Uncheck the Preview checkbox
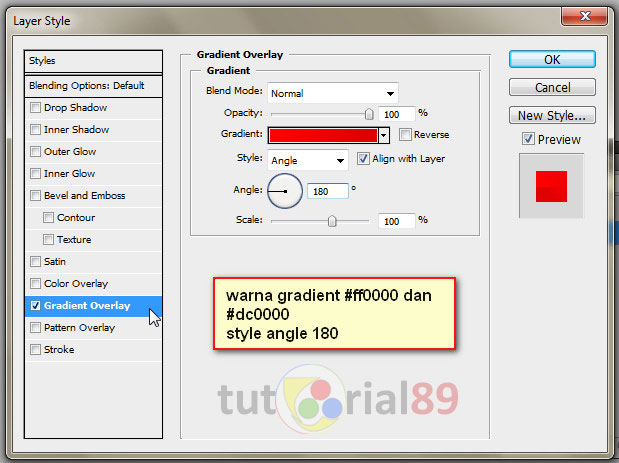Image resolution: width=619 pixels, height=463 pixels. point(528,139)
